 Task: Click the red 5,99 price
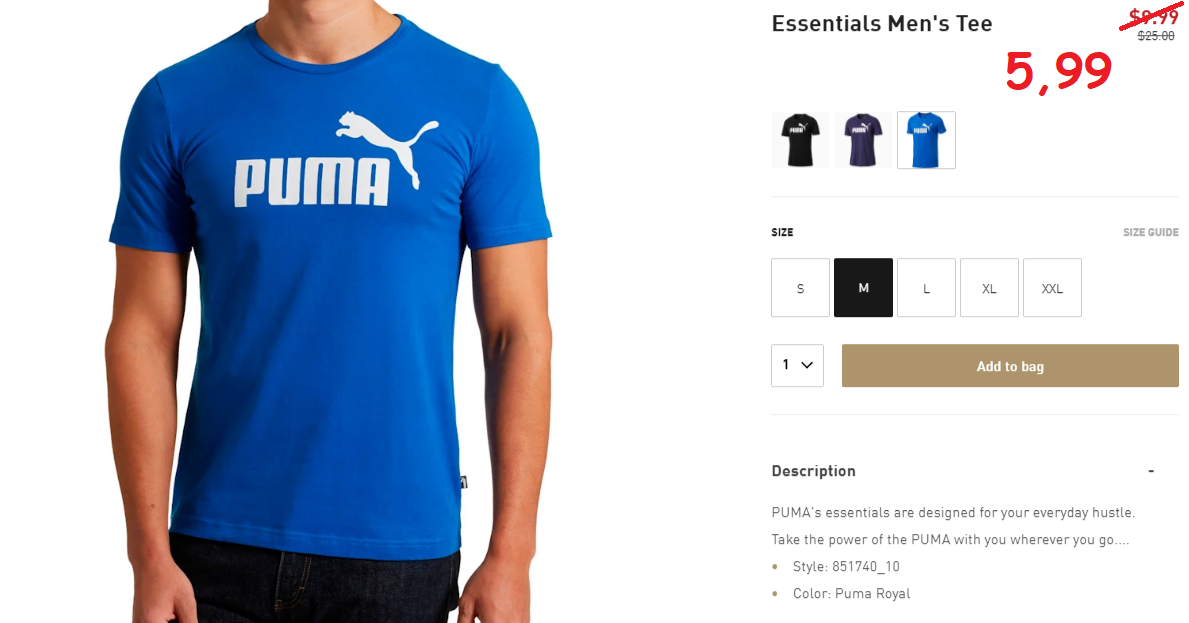pos(1059,72)
